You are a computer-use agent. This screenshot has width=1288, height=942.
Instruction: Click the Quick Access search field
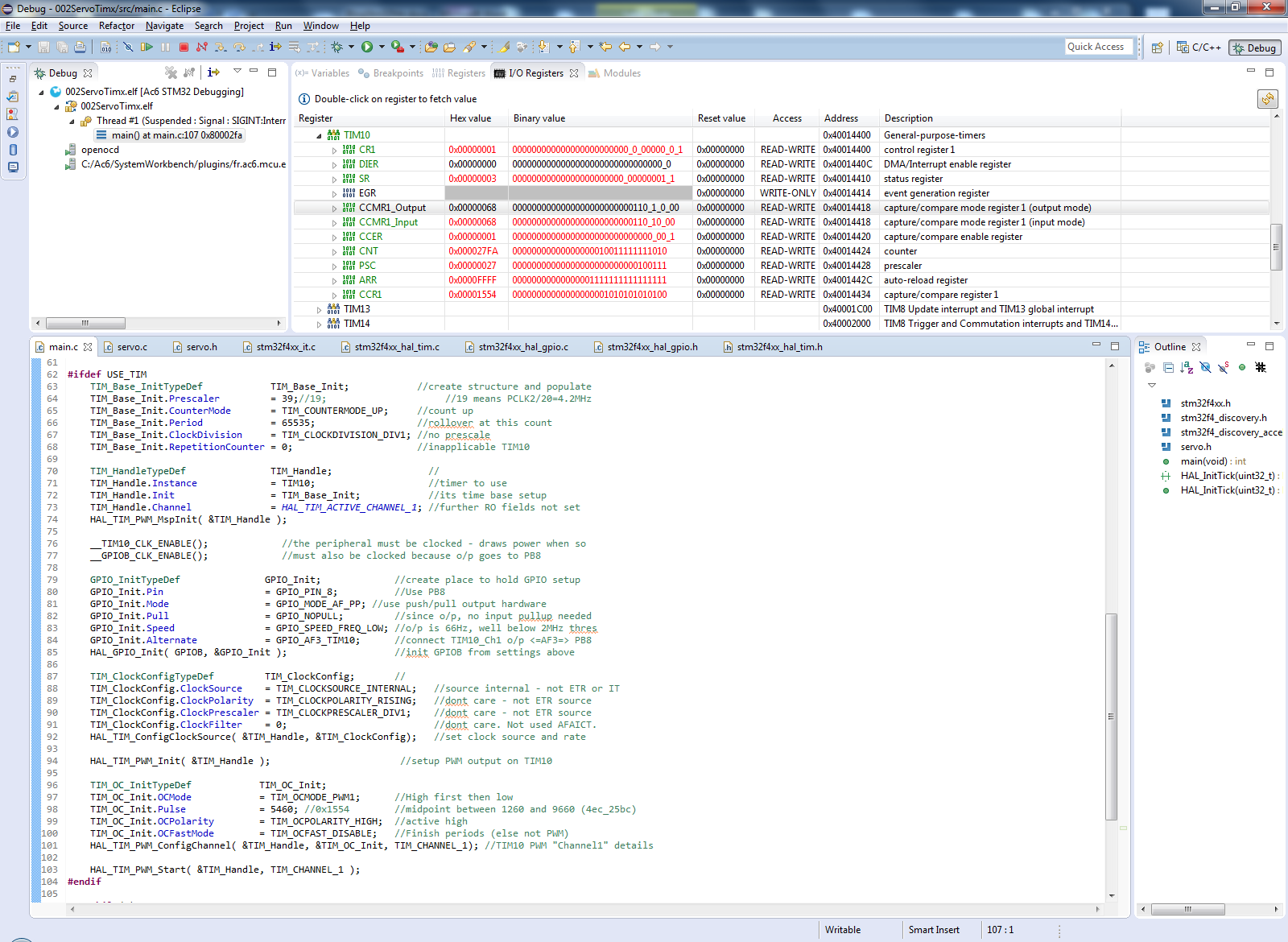tap(1098, 47)
